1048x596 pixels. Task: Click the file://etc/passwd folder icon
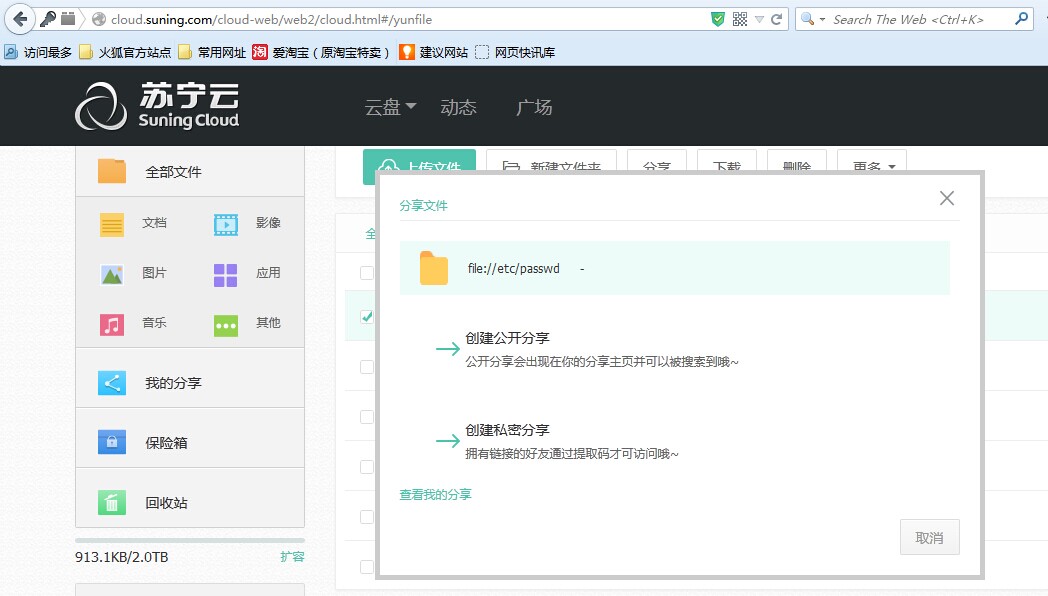(x=434, y=268)
